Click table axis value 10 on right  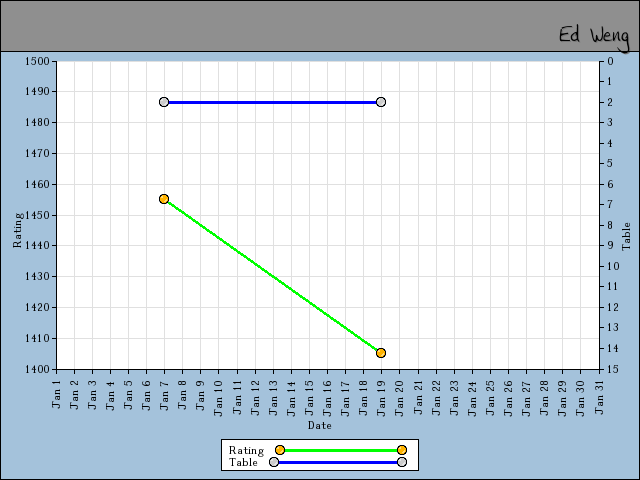click(613, 266)
